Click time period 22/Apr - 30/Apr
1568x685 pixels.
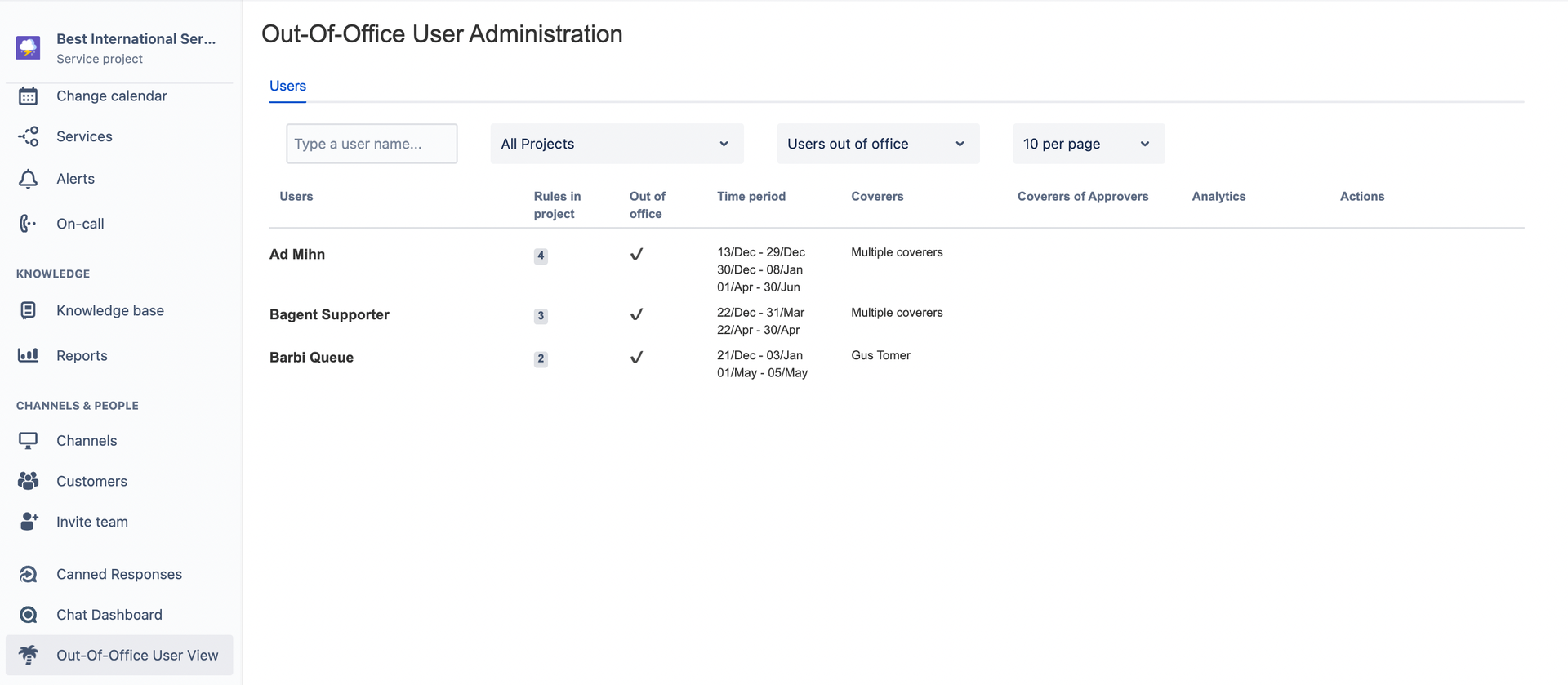[759, 330]
